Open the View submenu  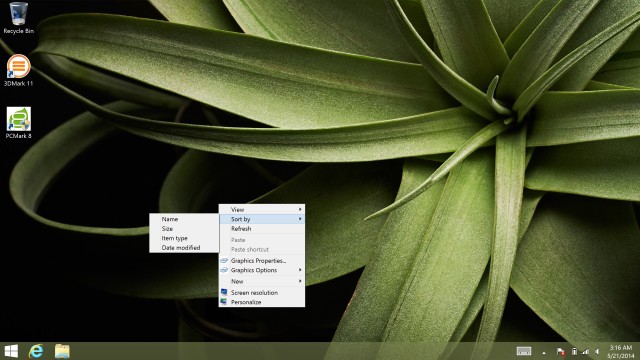click(x=262, y=209)
